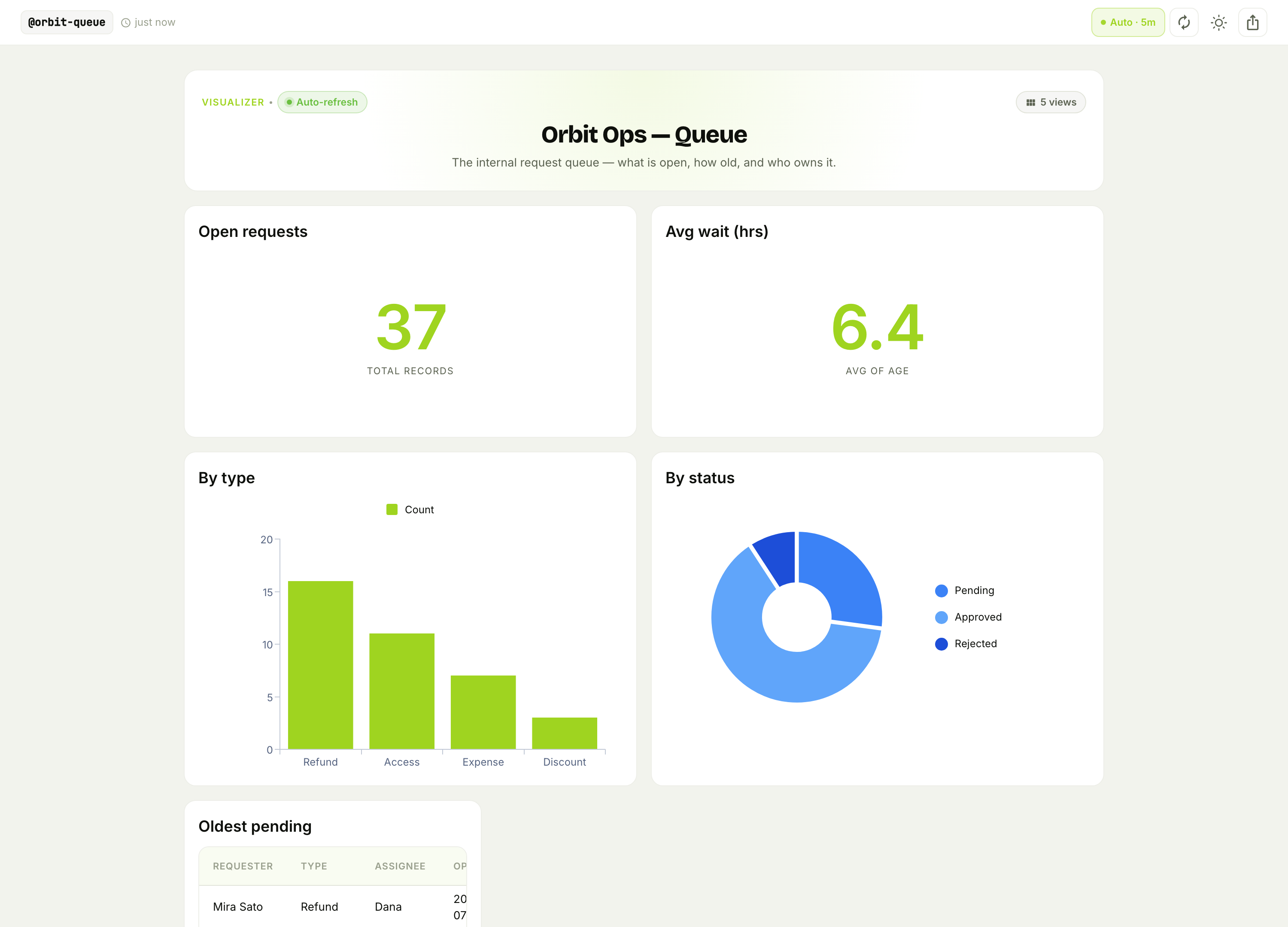Click the refresh icon in top bar
The height and width of the screenshot is (927, 1288).
[x=1184, y=23]
